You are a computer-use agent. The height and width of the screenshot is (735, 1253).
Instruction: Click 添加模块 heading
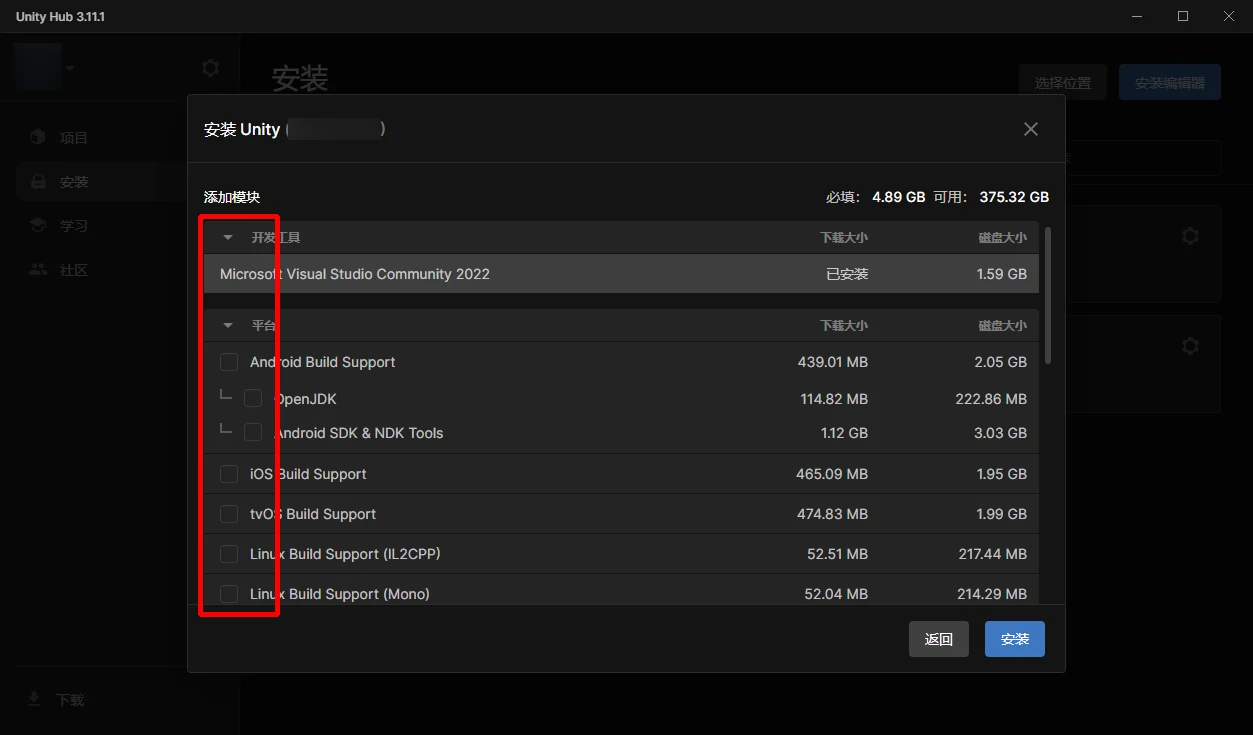click(232, 197)
